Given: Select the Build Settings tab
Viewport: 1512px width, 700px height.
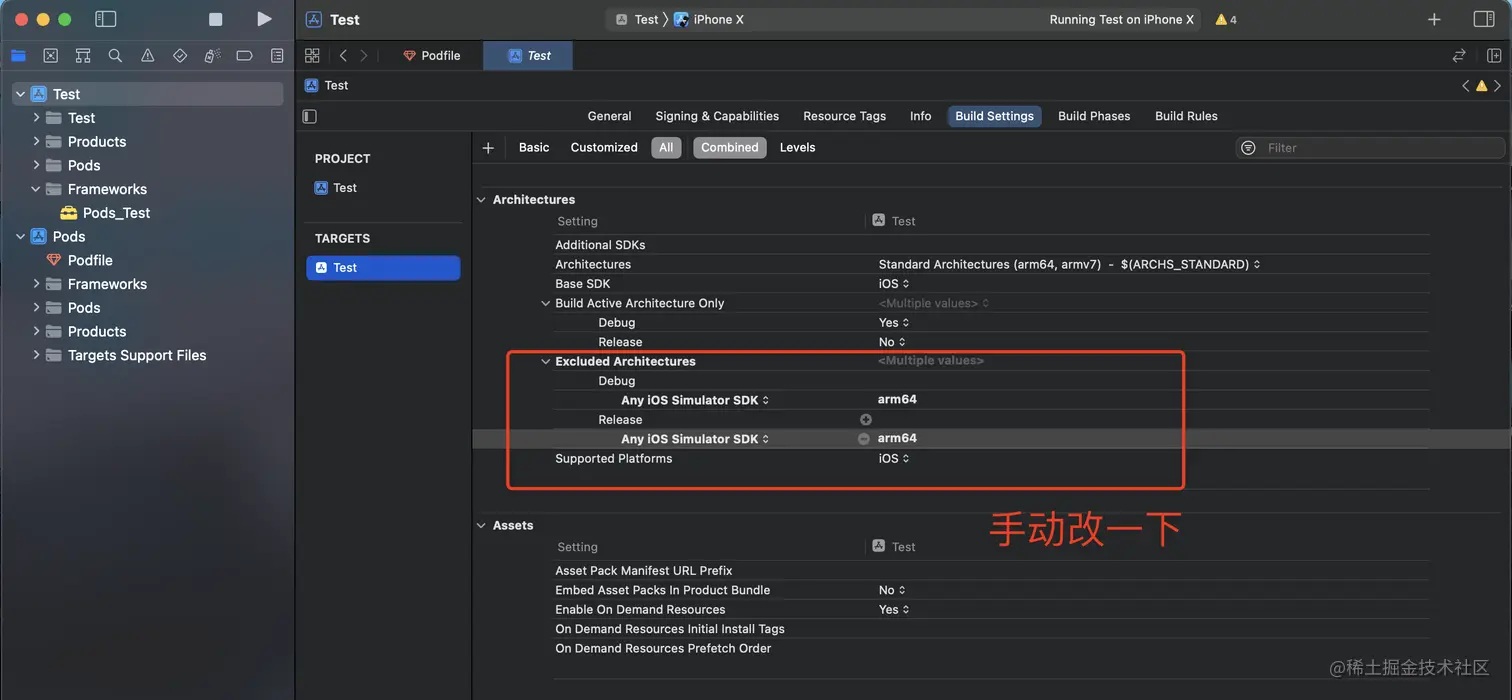Looking at the screenshot, I should coord(994,116).
